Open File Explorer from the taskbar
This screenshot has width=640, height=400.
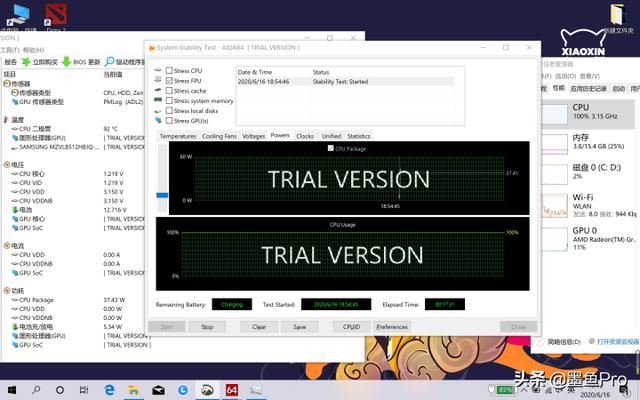[133, 390]
